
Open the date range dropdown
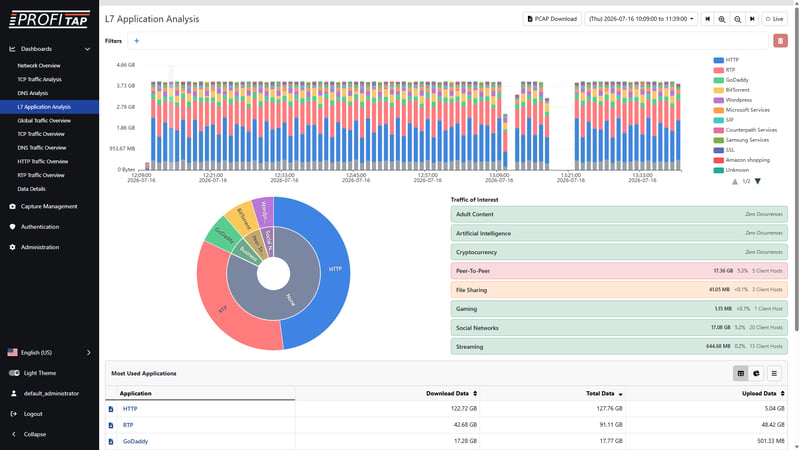tap(641, 19)
